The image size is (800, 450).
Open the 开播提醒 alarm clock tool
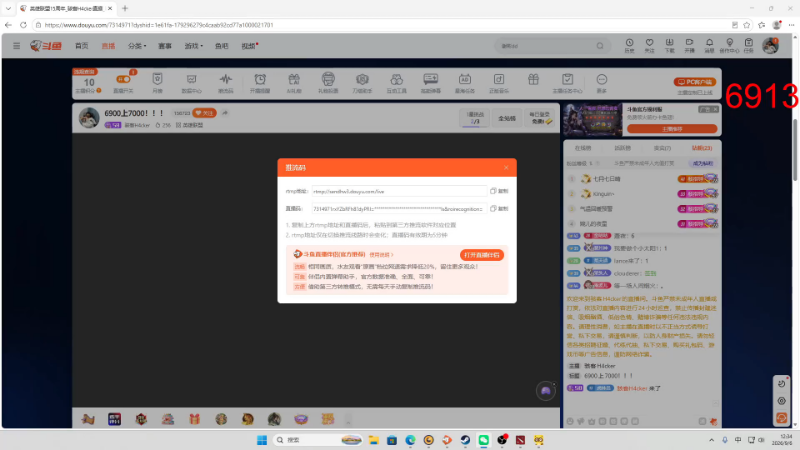point(260,83)
